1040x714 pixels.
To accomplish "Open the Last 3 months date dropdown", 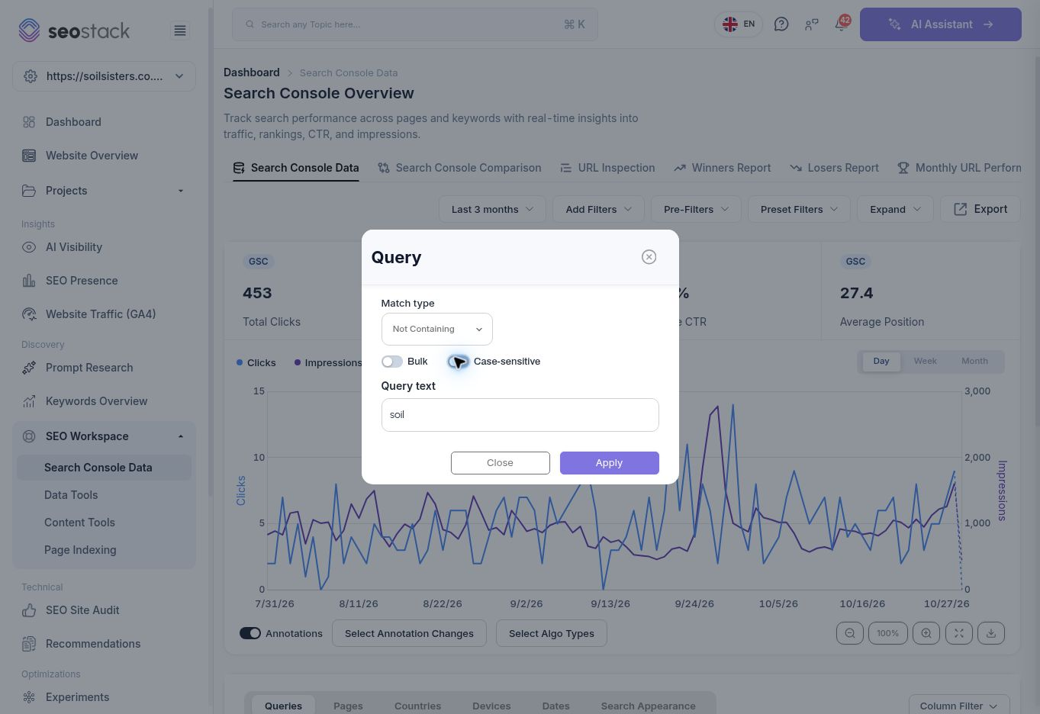I will click(492, 209).
